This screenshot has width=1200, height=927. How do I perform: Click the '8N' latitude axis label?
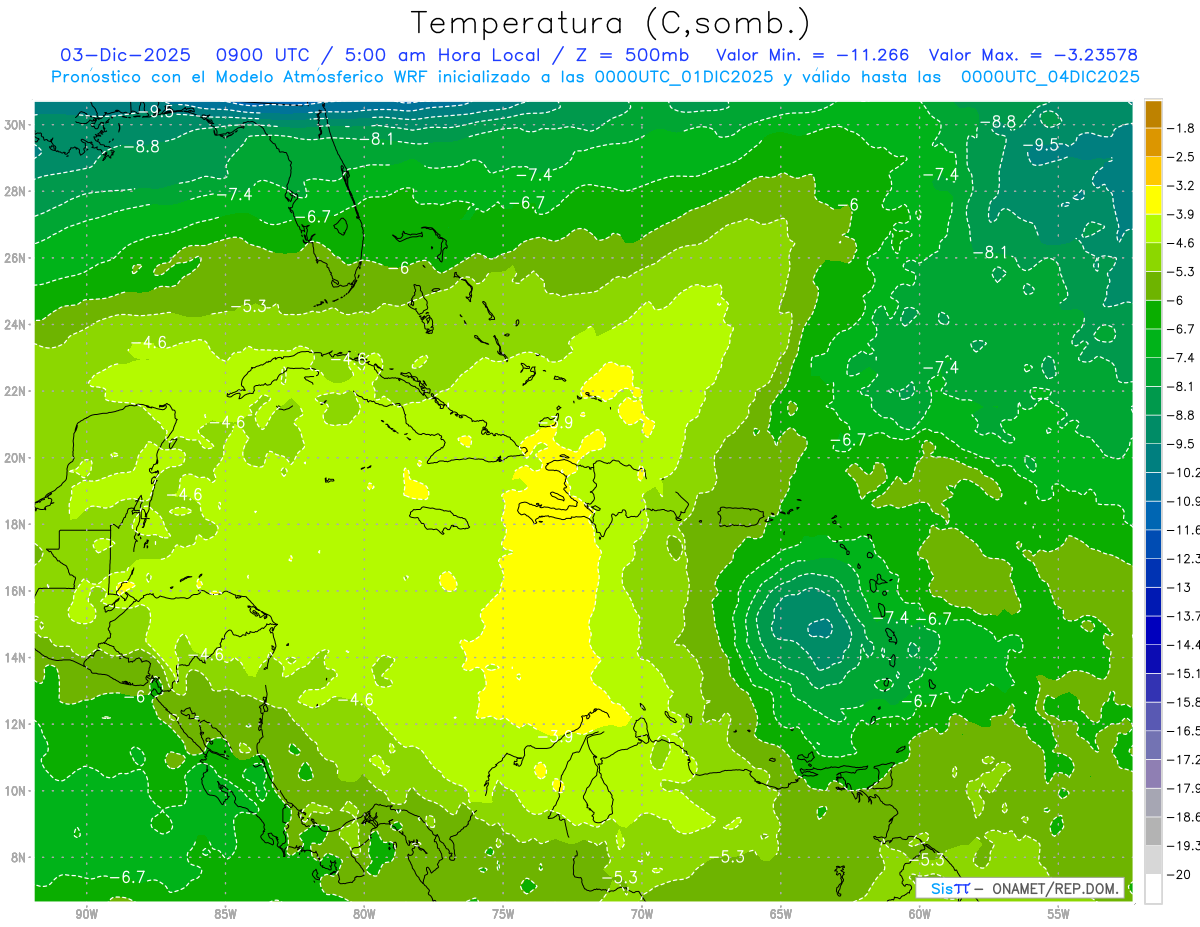20,858
